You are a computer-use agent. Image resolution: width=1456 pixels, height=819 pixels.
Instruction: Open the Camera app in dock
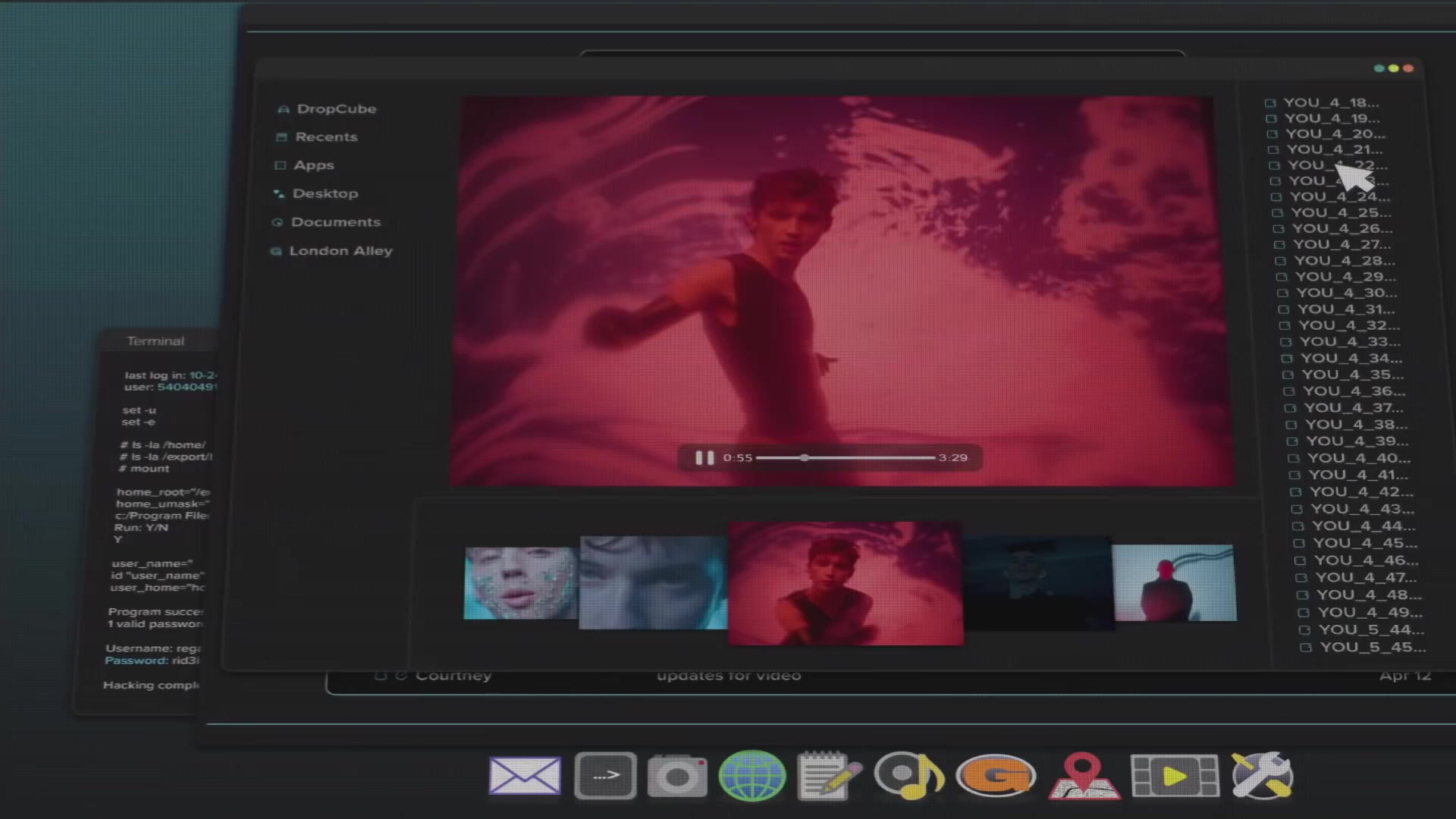[x=677, y=776]
